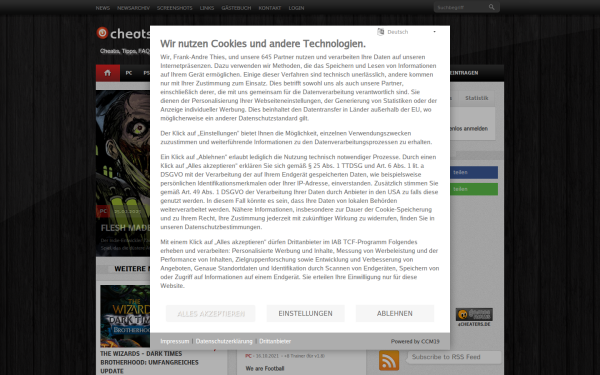Click the EINSTELLUNGEN button

point(305,313)
